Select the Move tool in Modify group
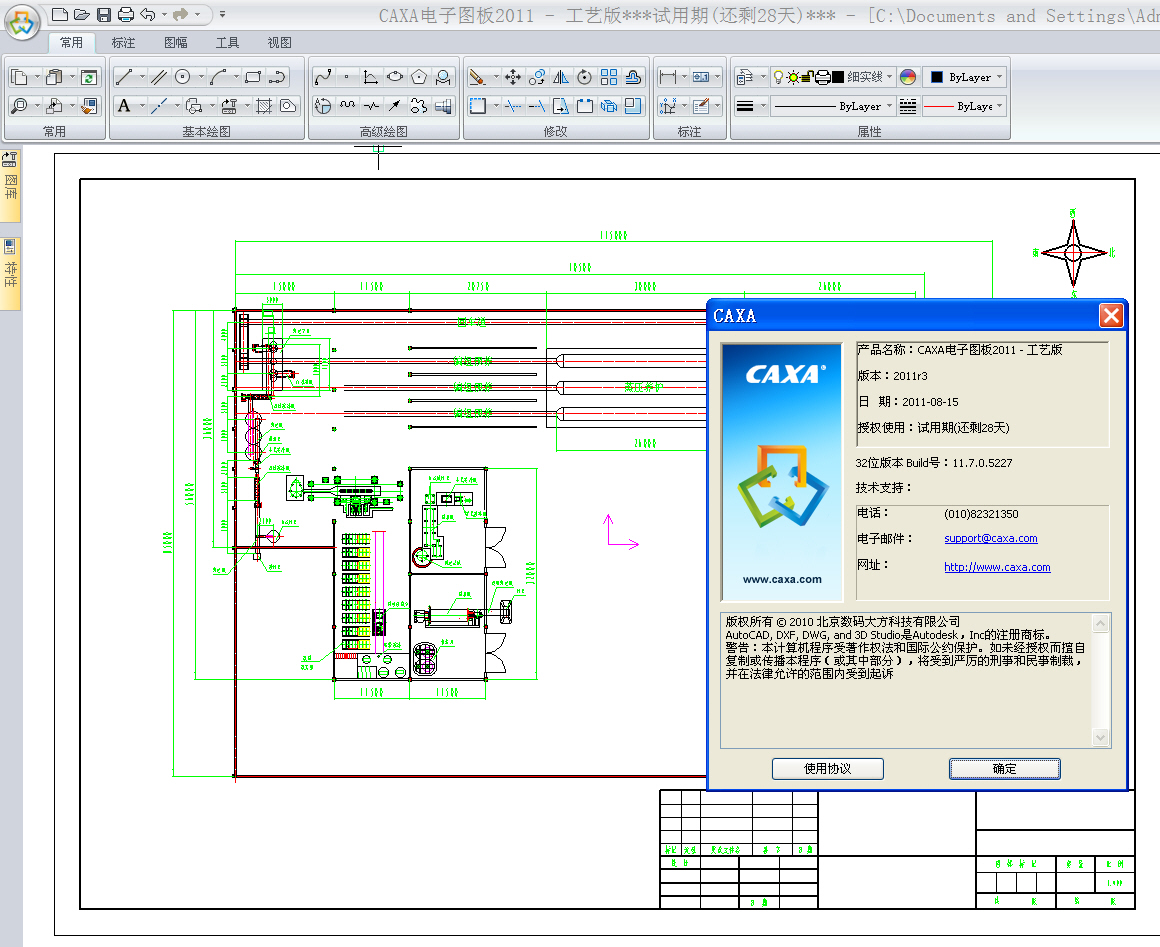 click(x=513, y=77)
